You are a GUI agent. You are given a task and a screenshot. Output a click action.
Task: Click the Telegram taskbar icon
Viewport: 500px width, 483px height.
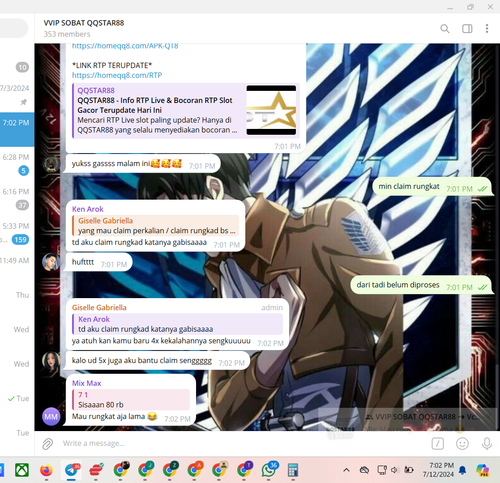coord(71,470)
